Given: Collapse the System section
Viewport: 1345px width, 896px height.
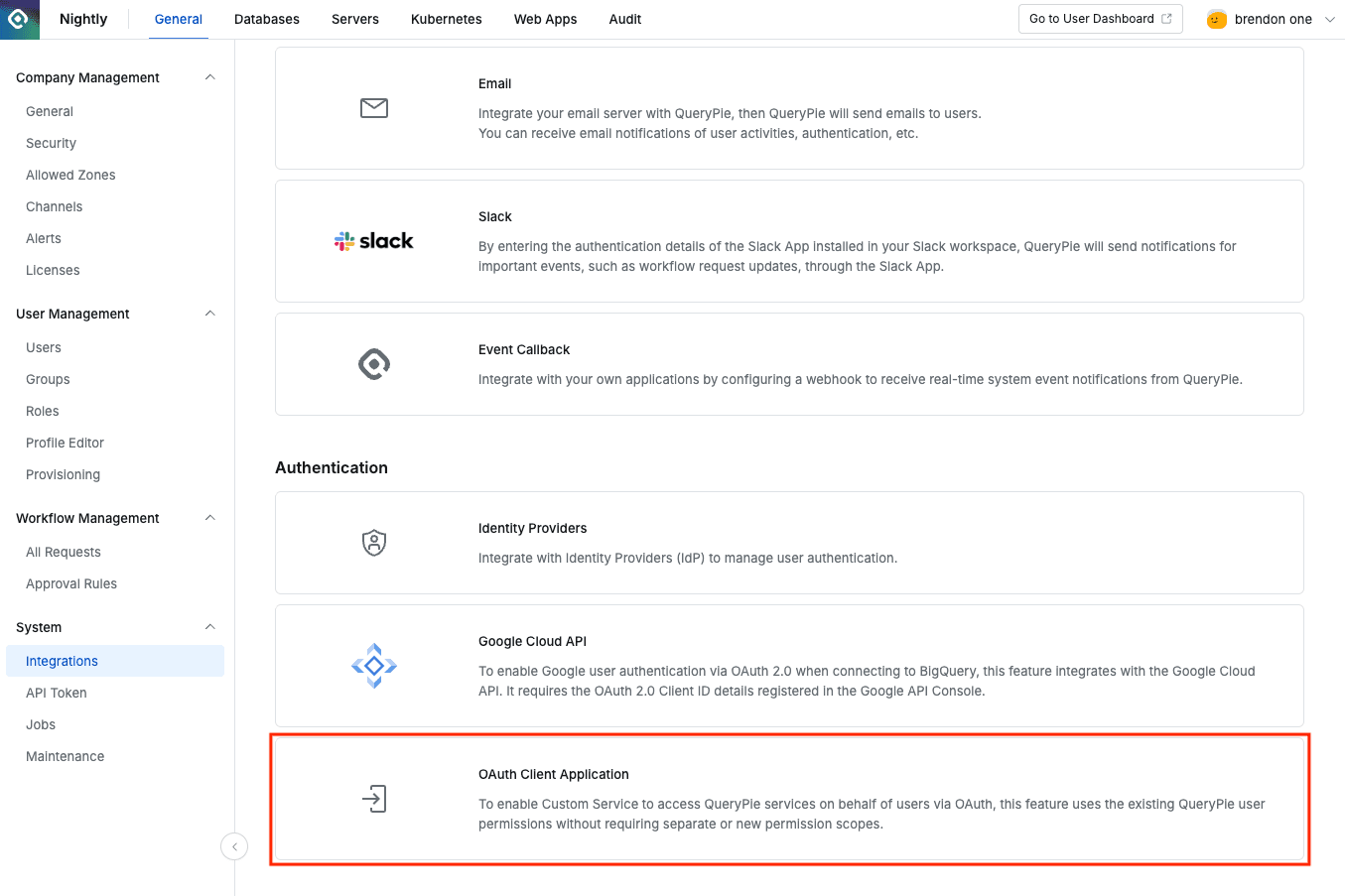Looking at the screenshot, I should 209,627.
